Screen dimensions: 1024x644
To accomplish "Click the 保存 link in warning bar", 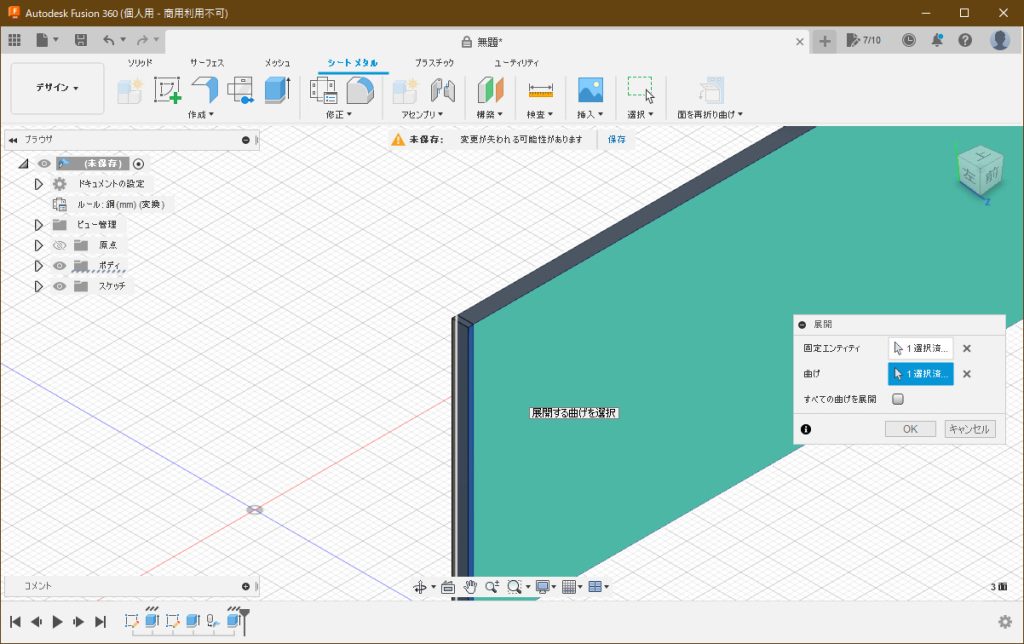I will [616, 139].
